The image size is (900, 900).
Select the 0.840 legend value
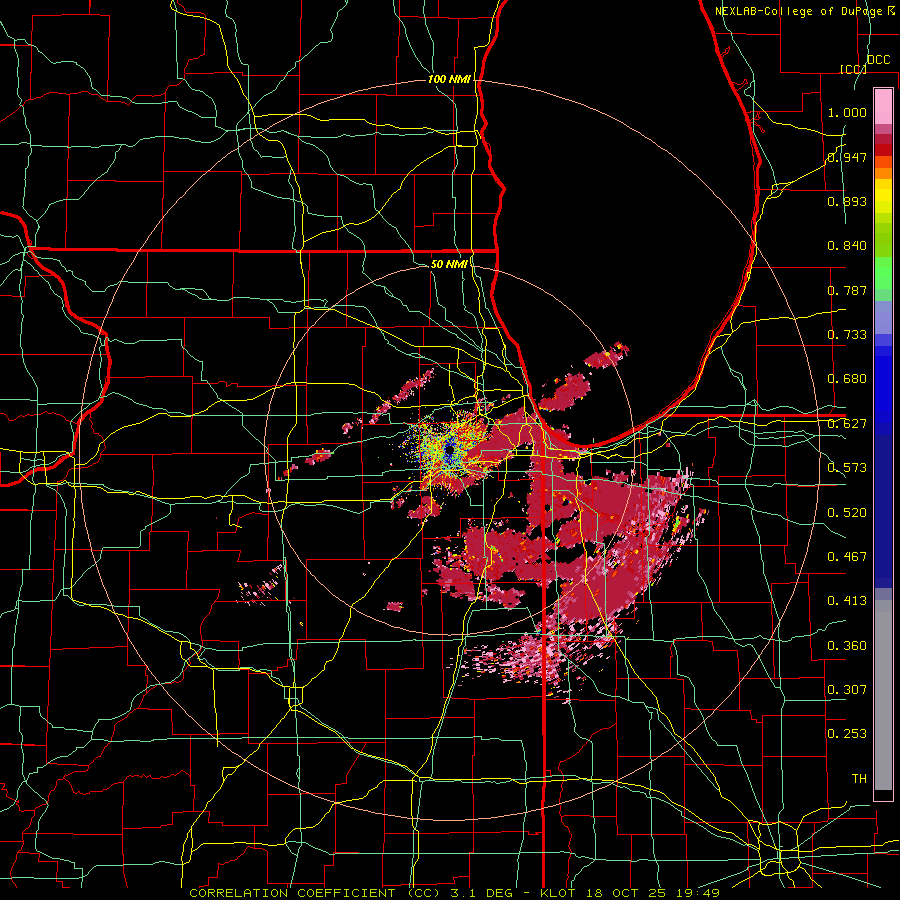(x=847, y=246)
